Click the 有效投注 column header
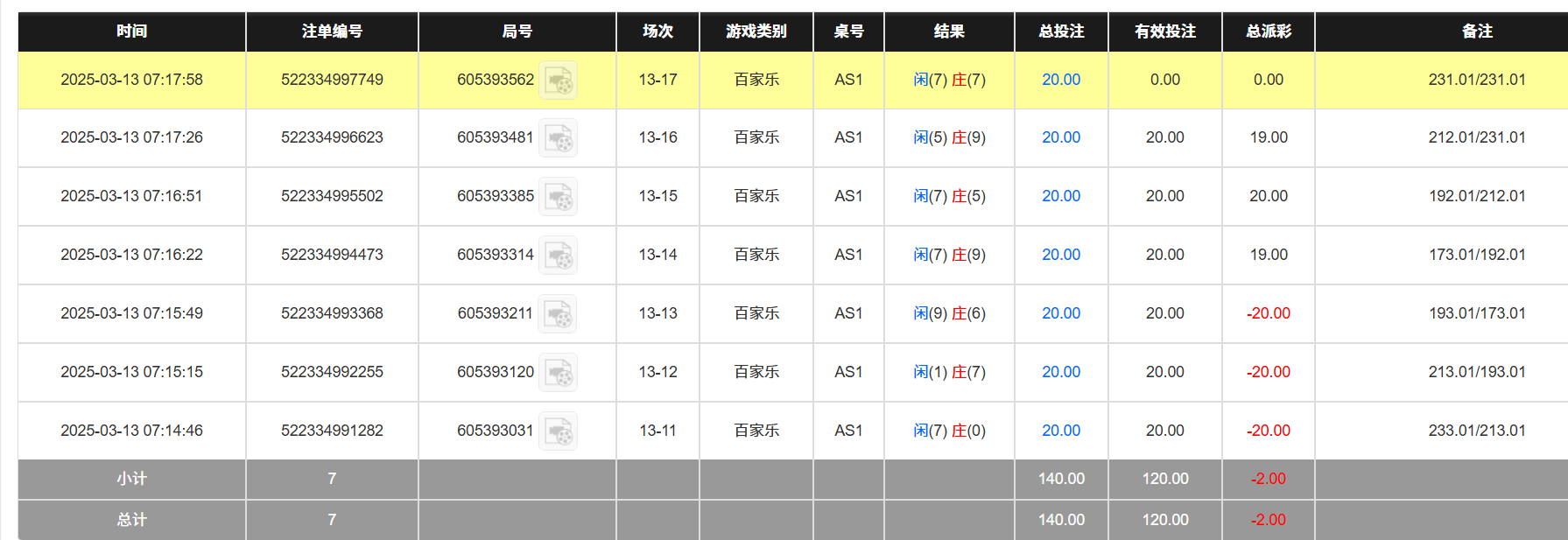This screenshot has width=1568, height=540. (x=1164, y=32)
